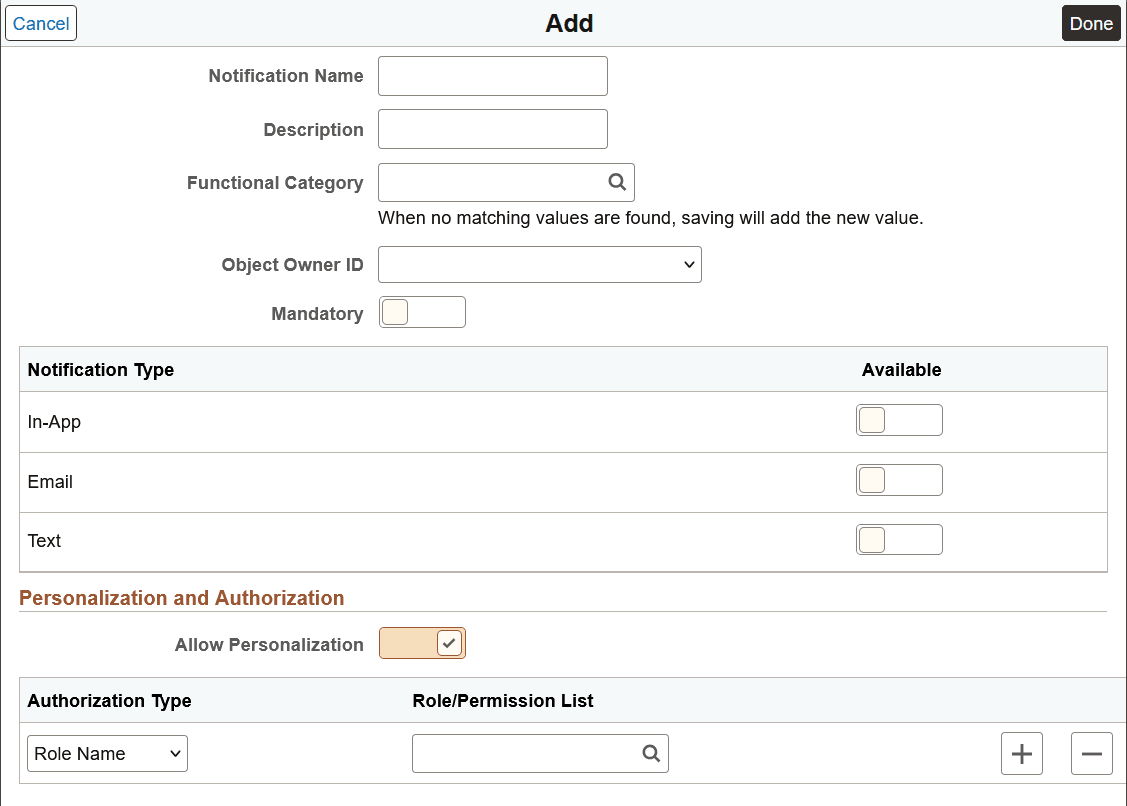Disable the Allow Personalization toggle
Screen dimensions: 1127x806
[422, 643]
